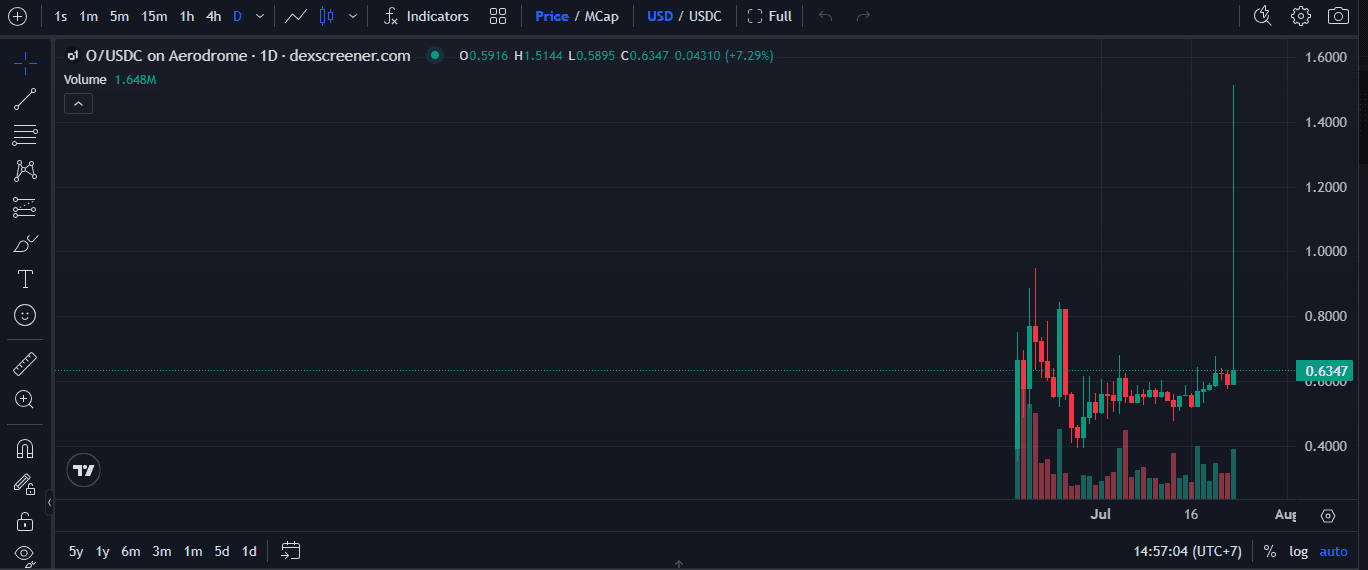Open the long position forecasting tool

coord(25,207)
